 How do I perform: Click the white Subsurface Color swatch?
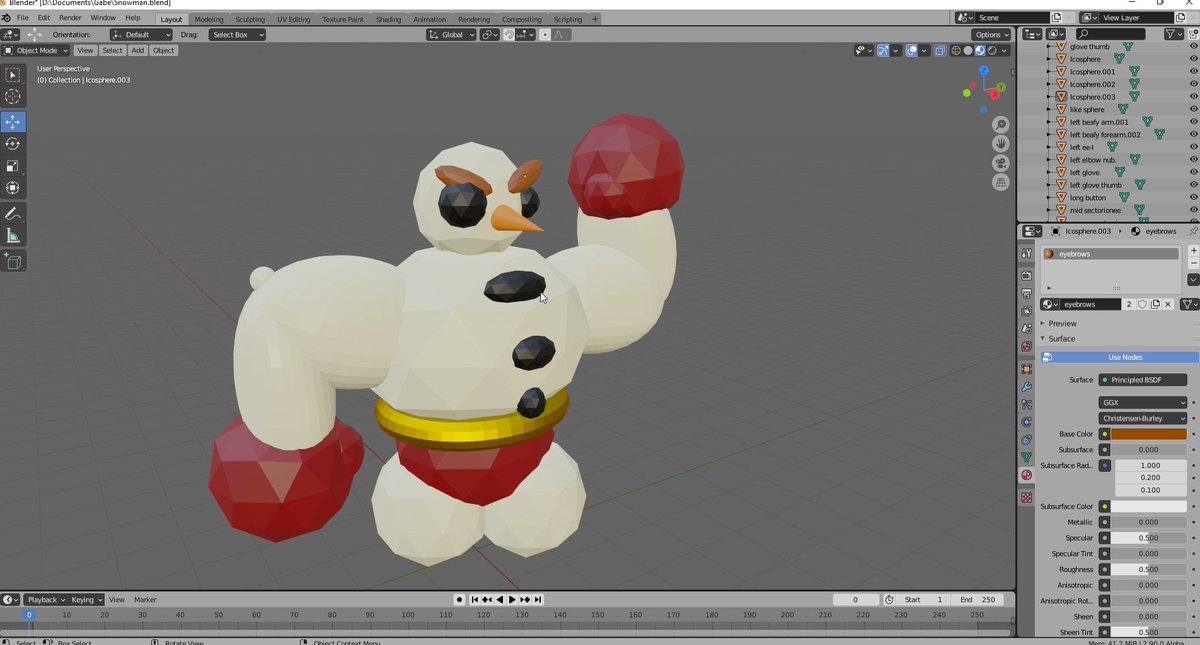(1149, 506)
